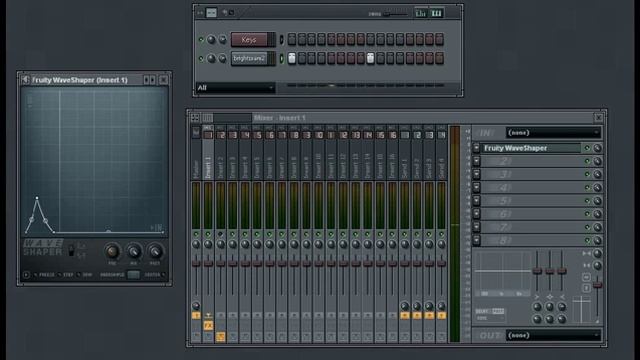
Task: Expand the Fruity WaveShaper slot menu arrow
Action: click(x=476, y=148)
